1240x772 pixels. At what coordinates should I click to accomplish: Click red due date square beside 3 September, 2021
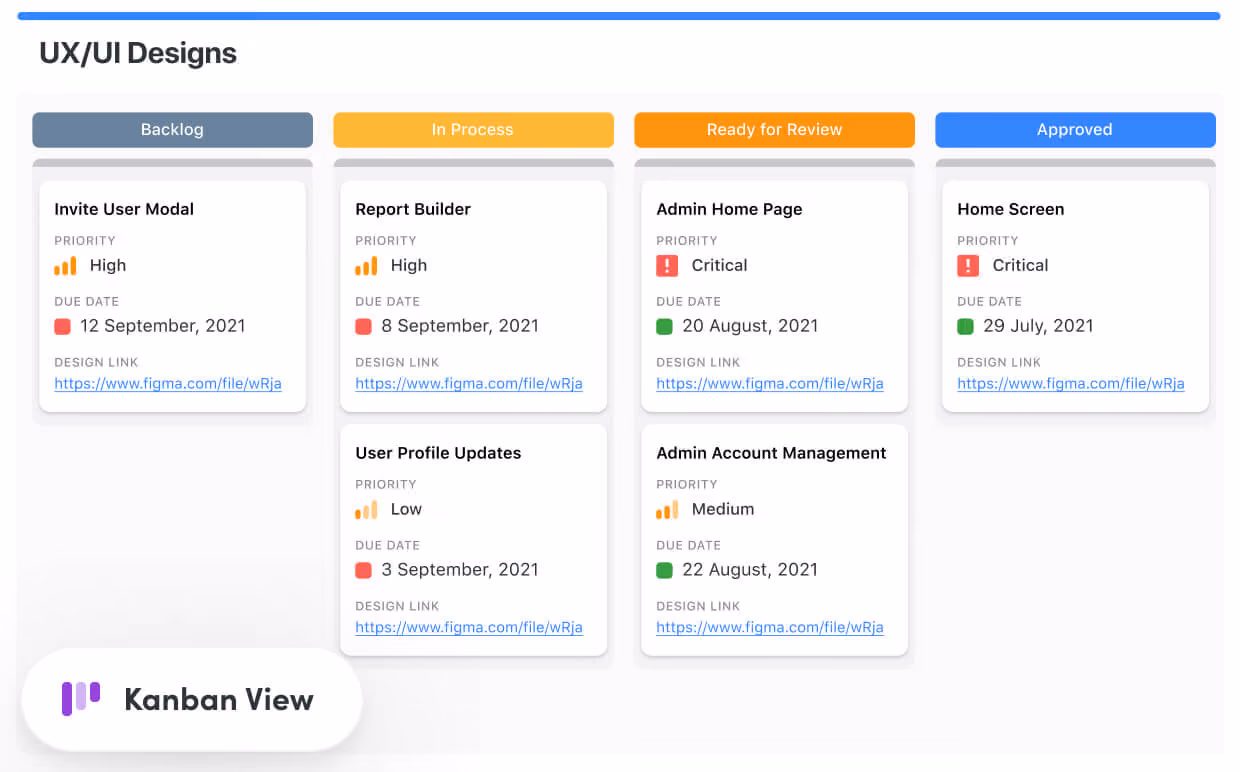point(364,571)
